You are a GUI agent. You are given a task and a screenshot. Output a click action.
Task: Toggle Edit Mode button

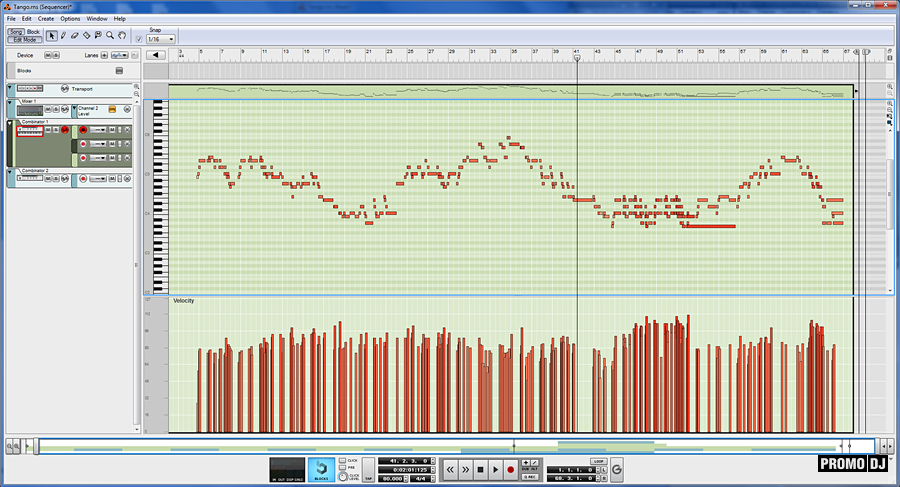tap(25, 40)
